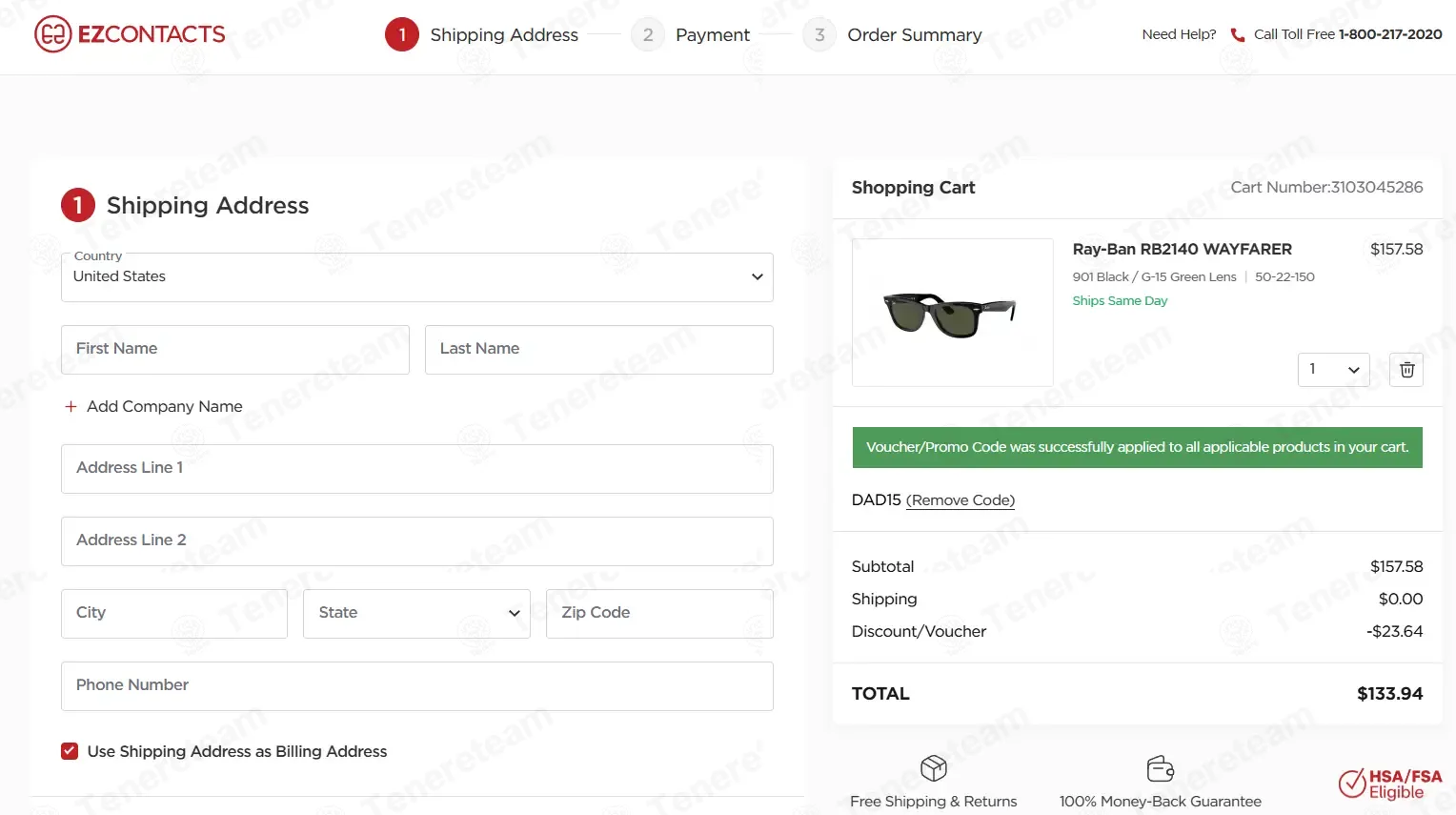Focus the Zip Code field
Screen dimensions: 1456x815
coord(659,614)
